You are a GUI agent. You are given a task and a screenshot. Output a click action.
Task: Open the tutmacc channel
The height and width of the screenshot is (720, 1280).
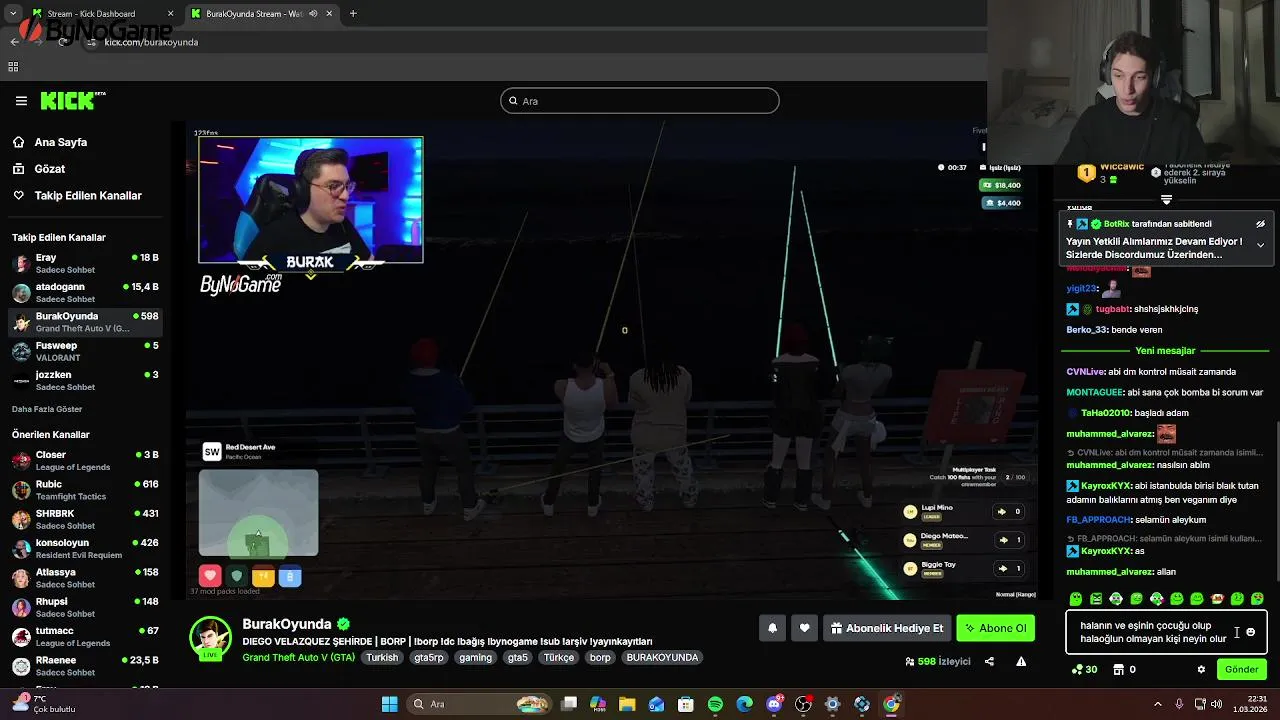pos(85,636)
